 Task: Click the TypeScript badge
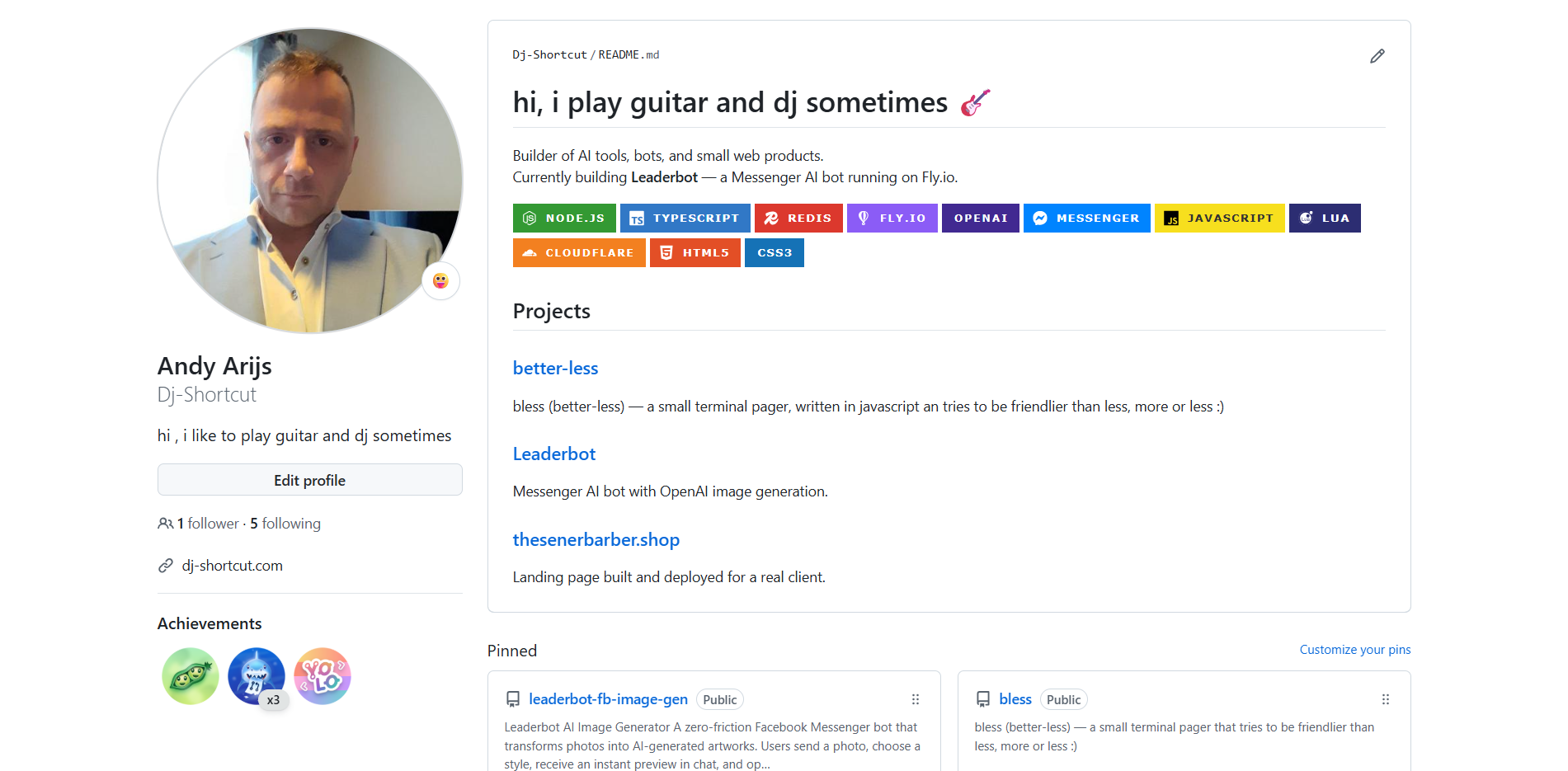coord(685,219)
